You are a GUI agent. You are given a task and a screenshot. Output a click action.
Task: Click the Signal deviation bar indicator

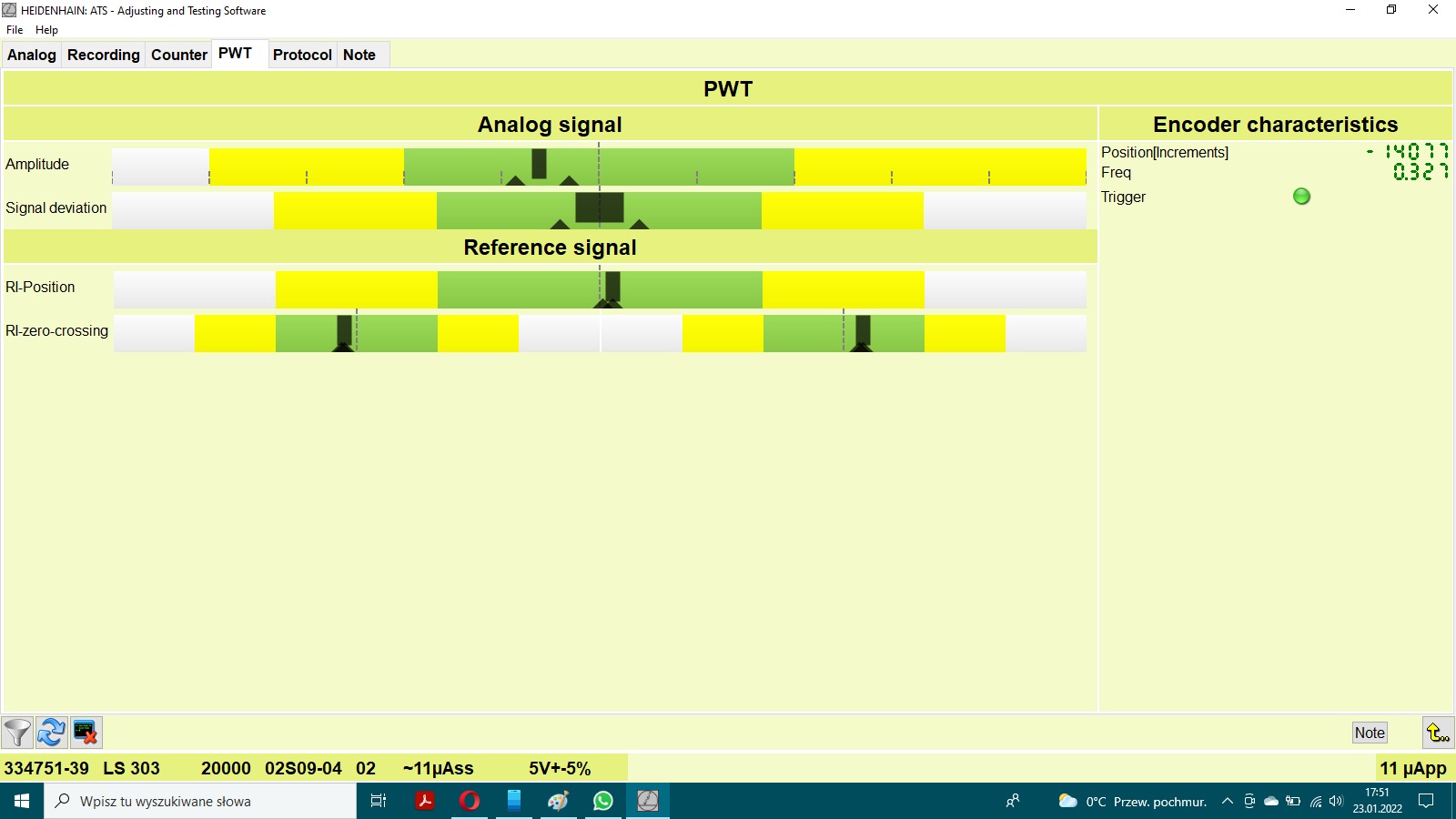tap(600, 207)
